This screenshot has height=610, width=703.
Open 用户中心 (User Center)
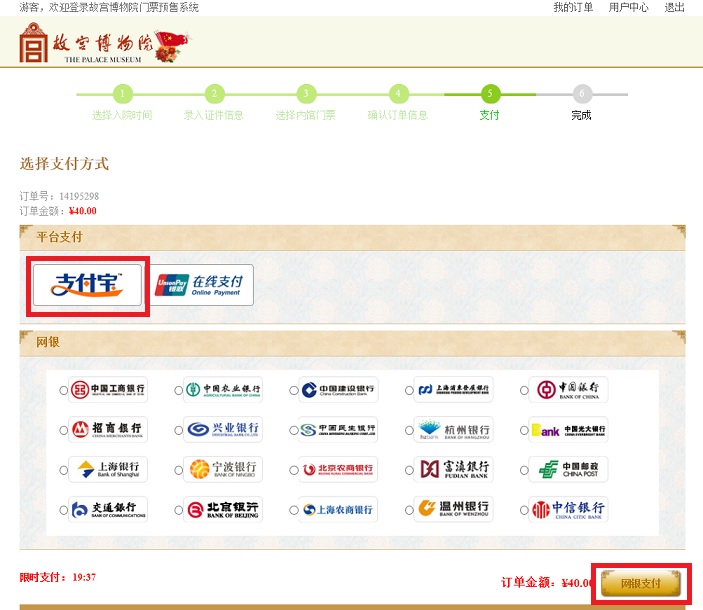point(628,7)
